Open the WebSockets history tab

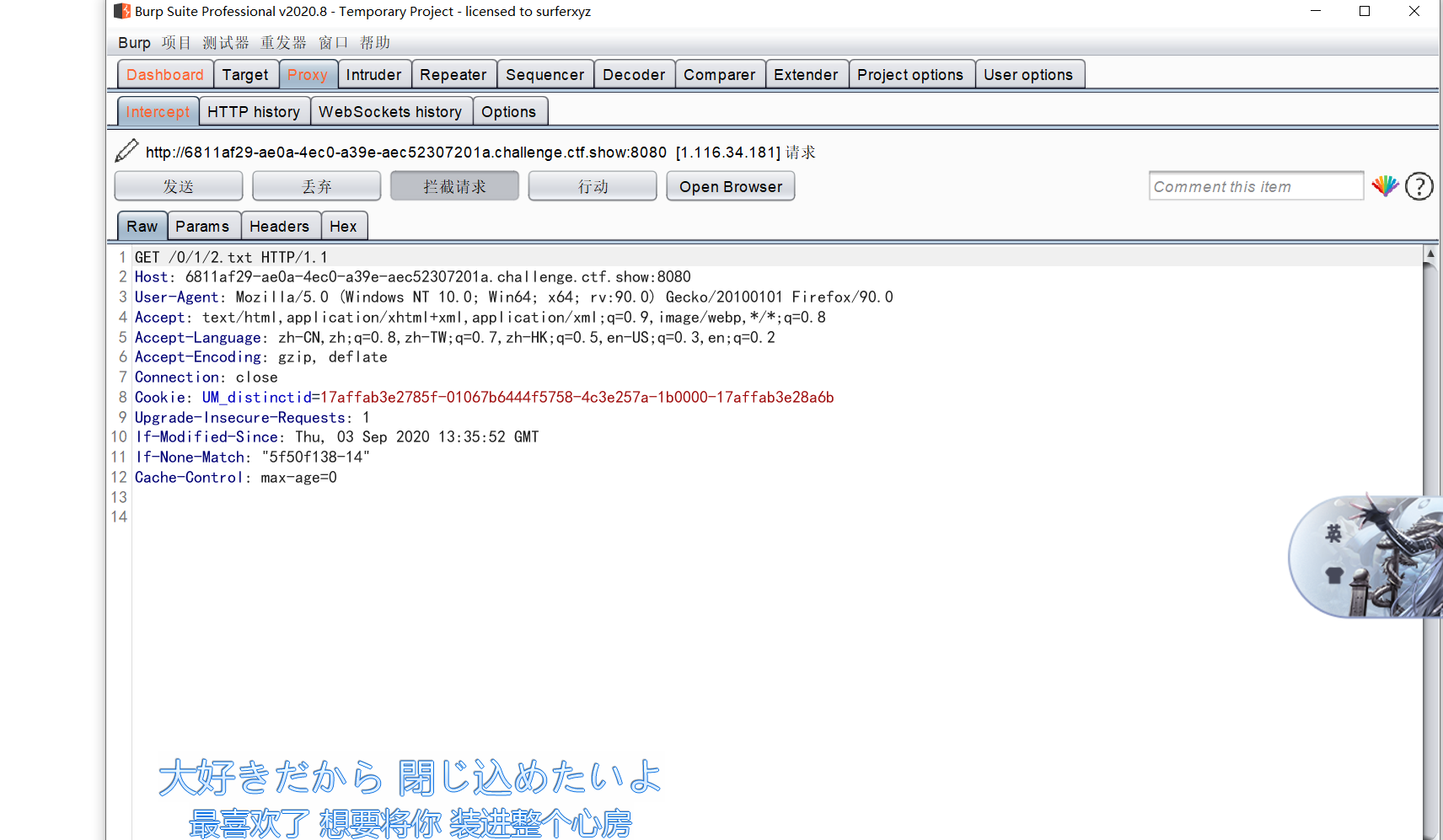pyautogui.click(x=391, y=110)
